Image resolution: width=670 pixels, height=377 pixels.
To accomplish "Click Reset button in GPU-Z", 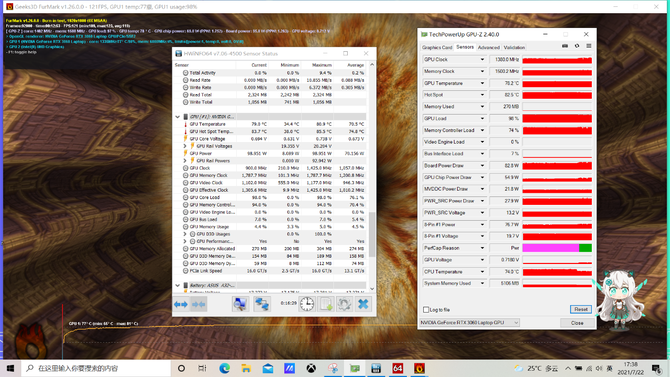I will [x=581, y=309].
